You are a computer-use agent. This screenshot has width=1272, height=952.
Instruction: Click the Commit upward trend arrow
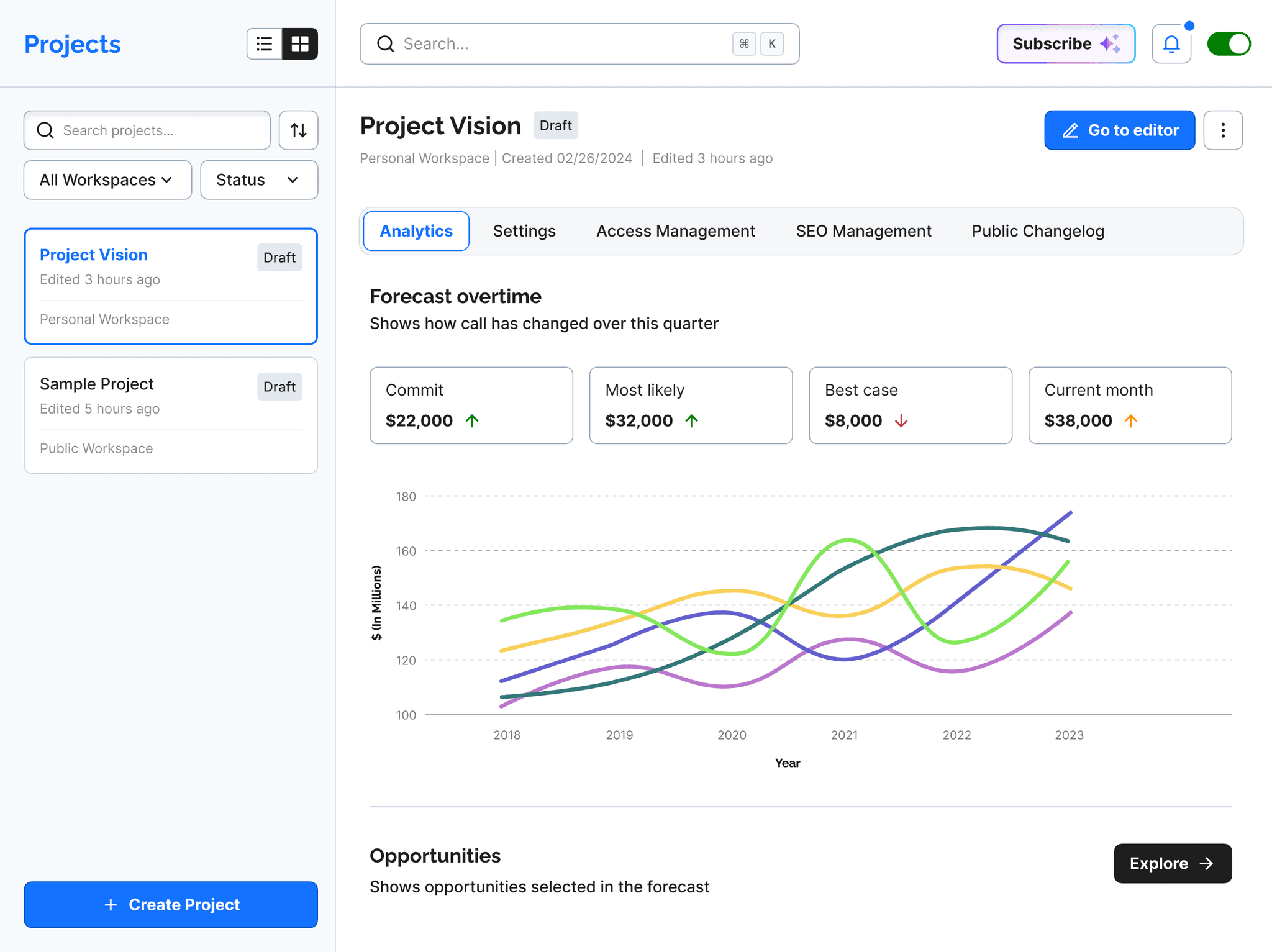pos(472,421)
